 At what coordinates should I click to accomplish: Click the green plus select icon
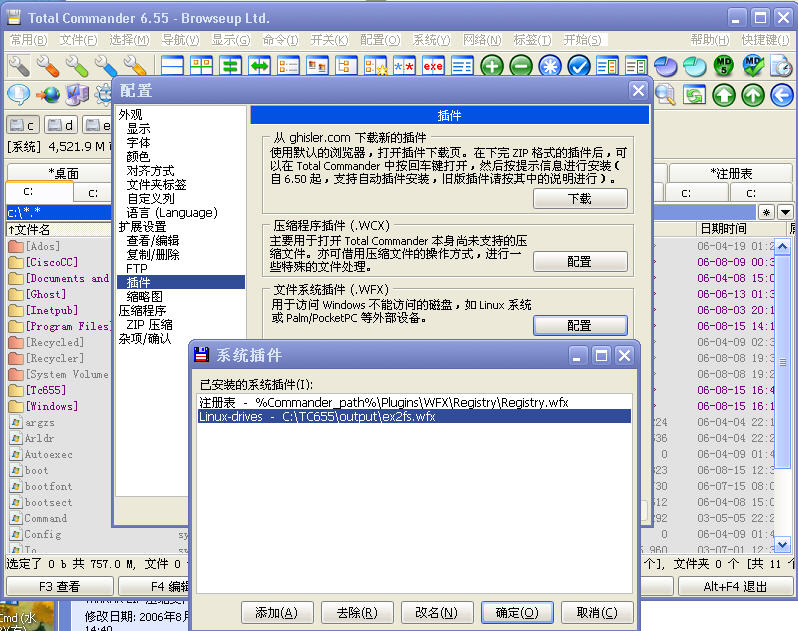click(x=492, y=66)
